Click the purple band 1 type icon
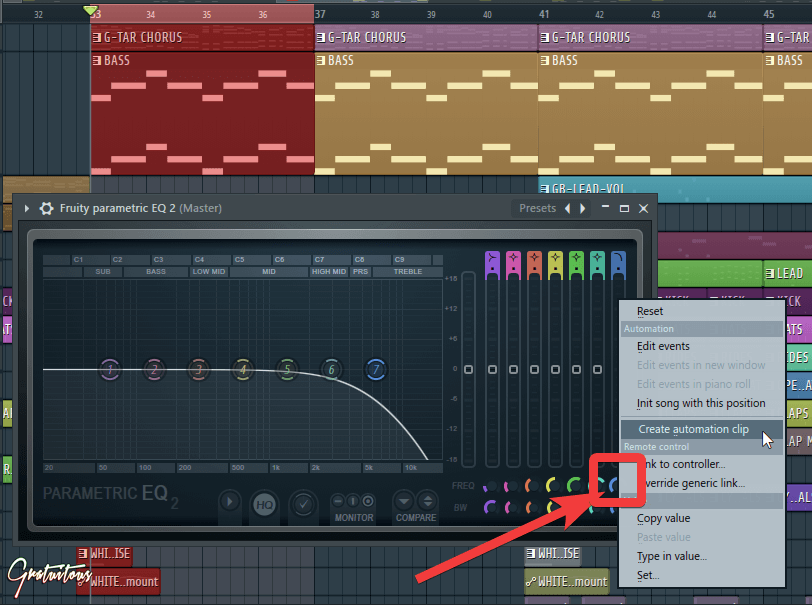The width and height of the screenshot is (812, 605). click(x=492, y=264)
